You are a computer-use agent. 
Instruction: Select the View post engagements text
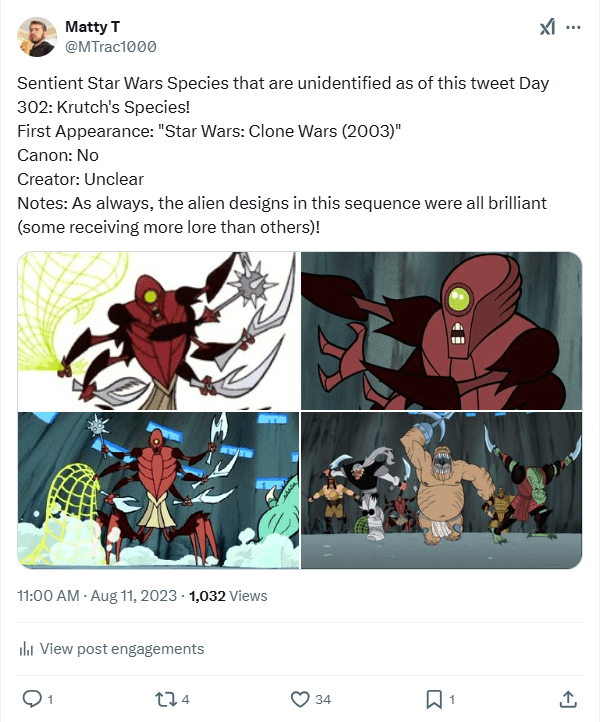(122, 649)
